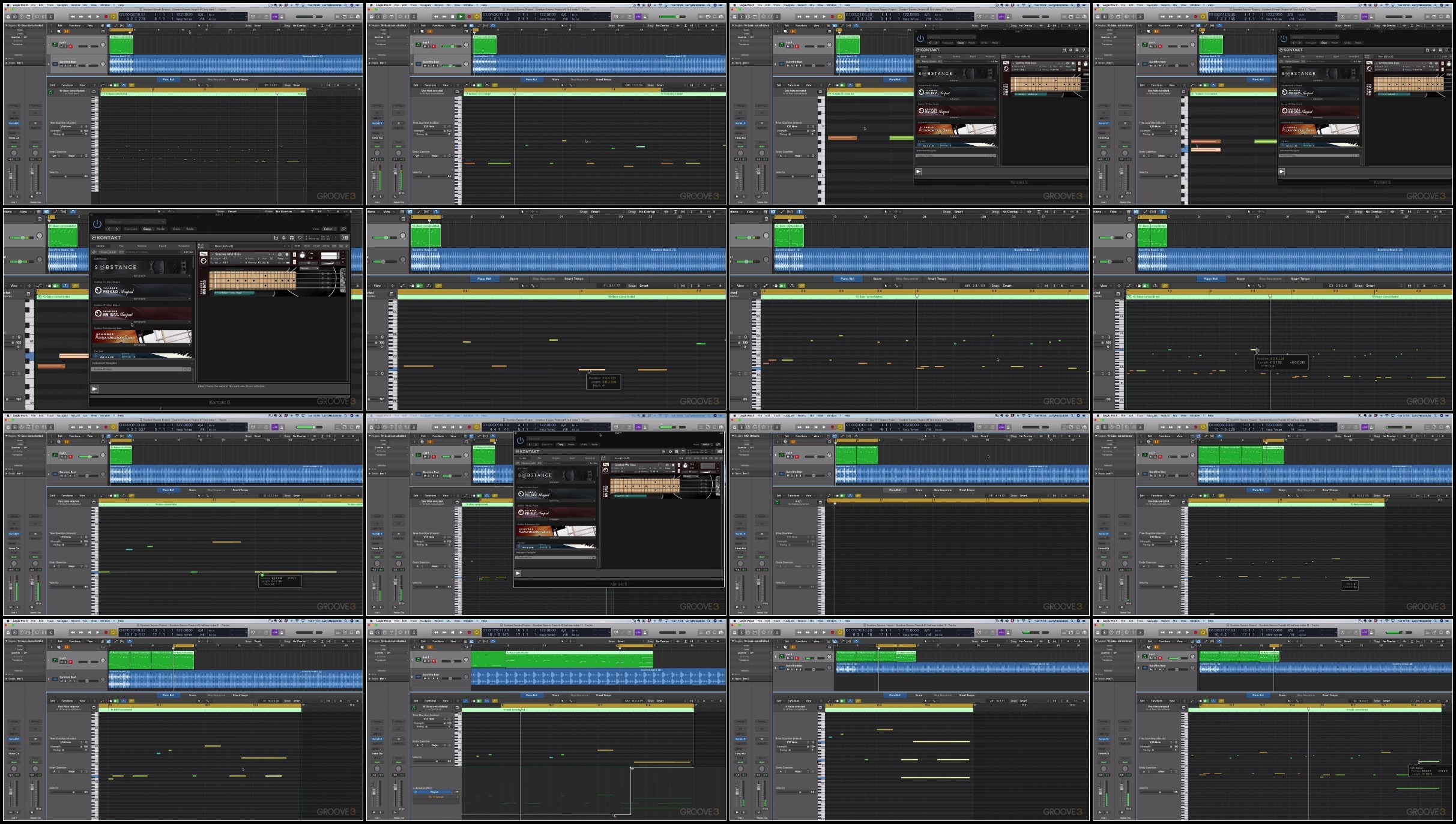Second-row first frame: open Manual preset dropdown
1456x824 pixels.
coord(136,221)
